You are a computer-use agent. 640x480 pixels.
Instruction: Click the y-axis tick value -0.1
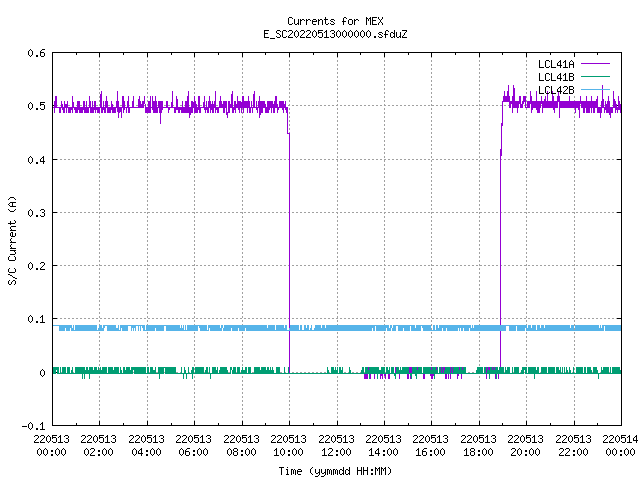coord(33,426)
